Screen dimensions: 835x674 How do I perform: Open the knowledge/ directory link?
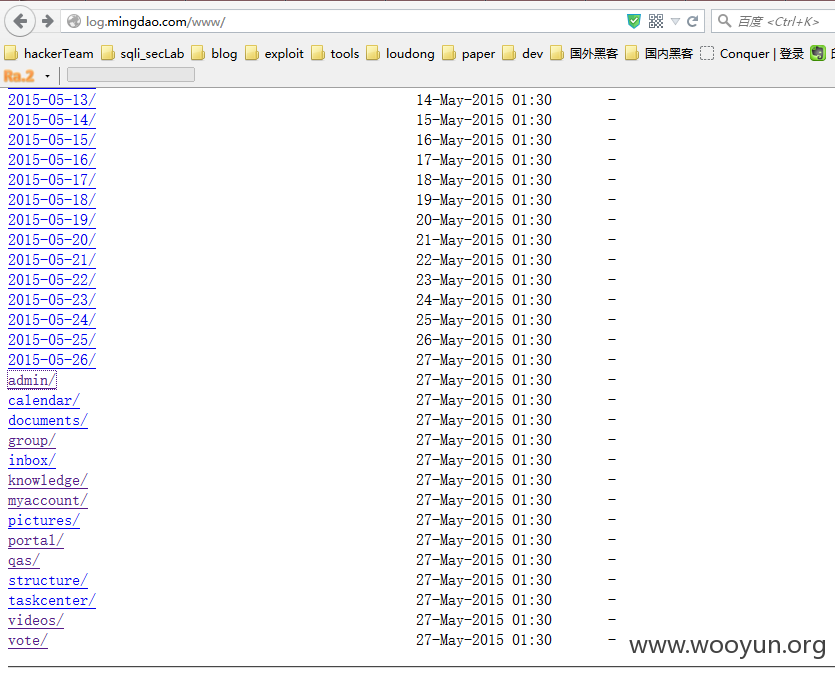pyautogui.click(x=48, y=480)
